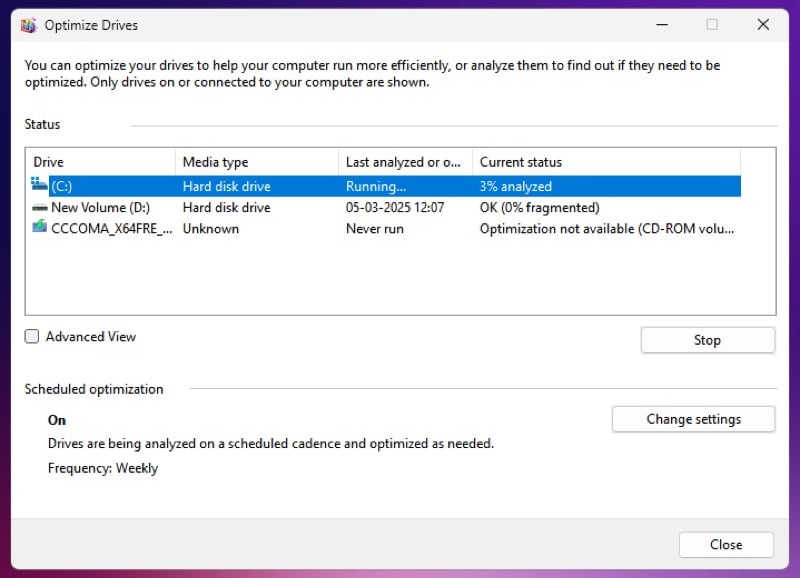Select the drive icon showing analysis in progress

(x=37, y=186)
